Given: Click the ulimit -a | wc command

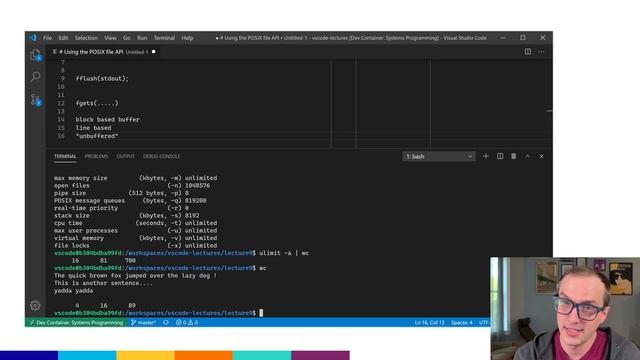Looking at the screenshot, I should point(284,253).
